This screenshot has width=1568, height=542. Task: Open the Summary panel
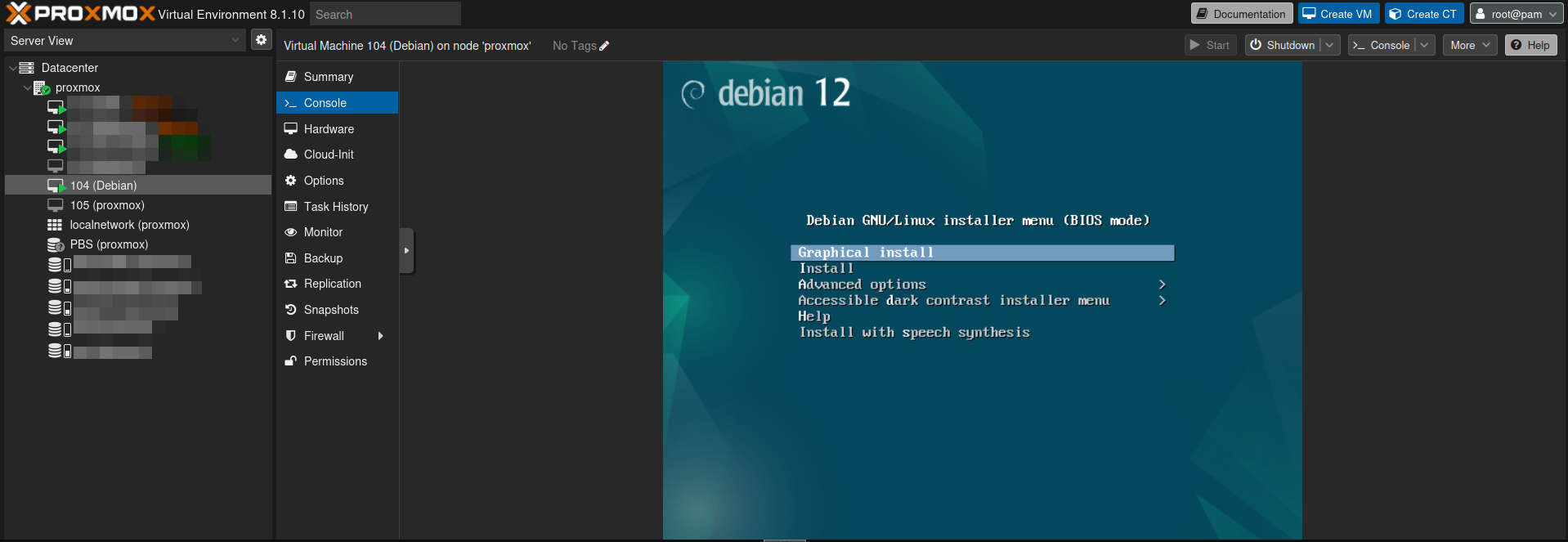(328, 77)
